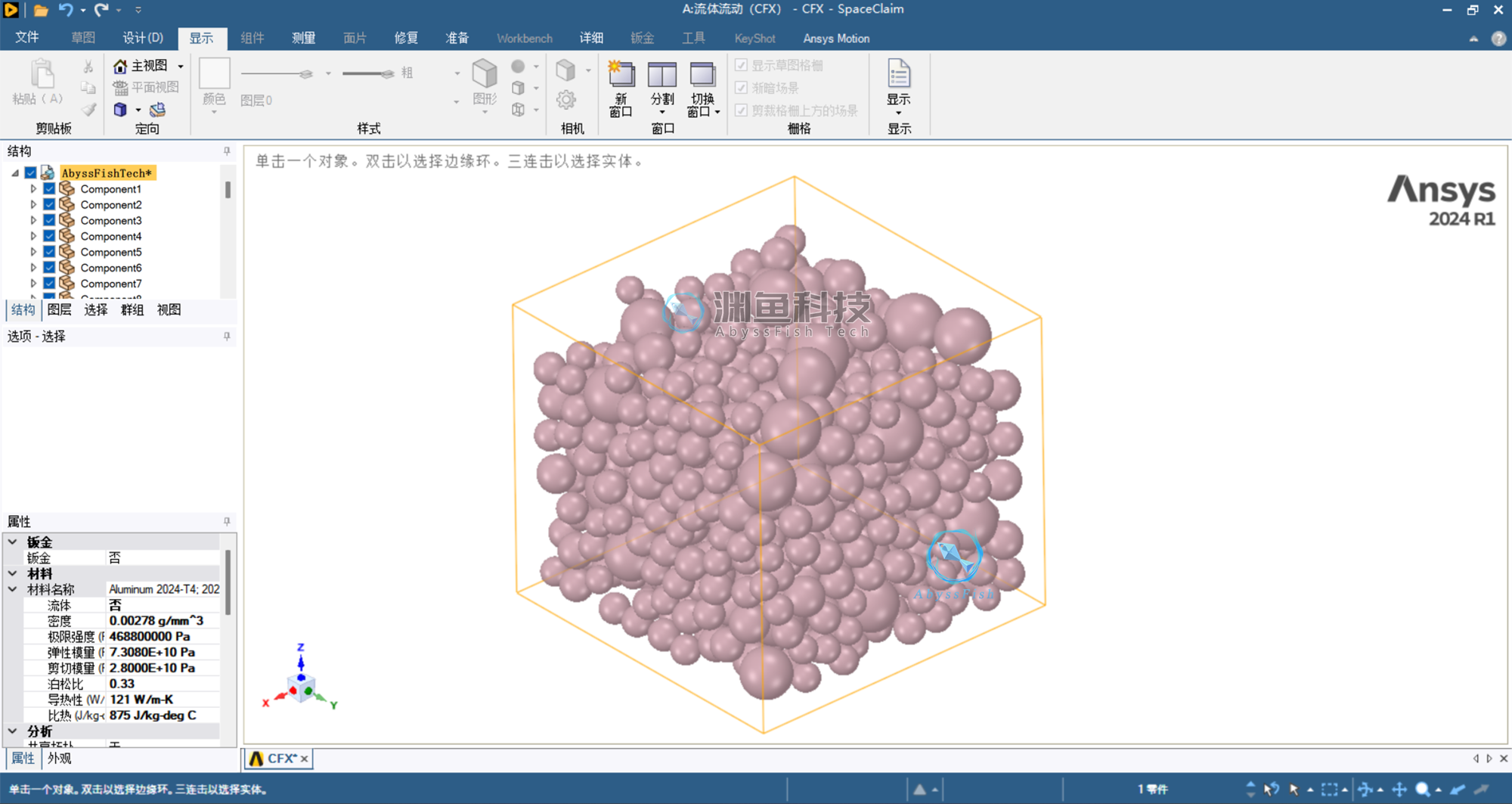Click the box selection icon in status bar

tap(1329, 789)
